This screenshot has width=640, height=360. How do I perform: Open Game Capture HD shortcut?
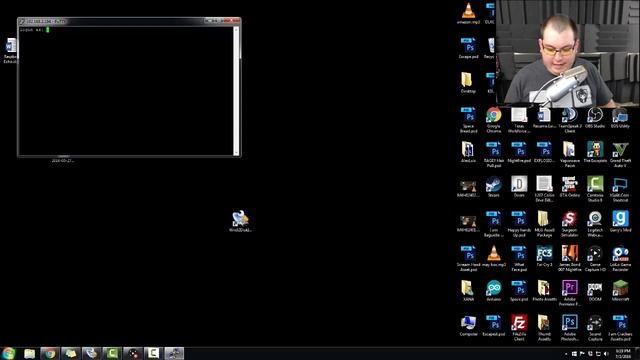tap(595, 258)
